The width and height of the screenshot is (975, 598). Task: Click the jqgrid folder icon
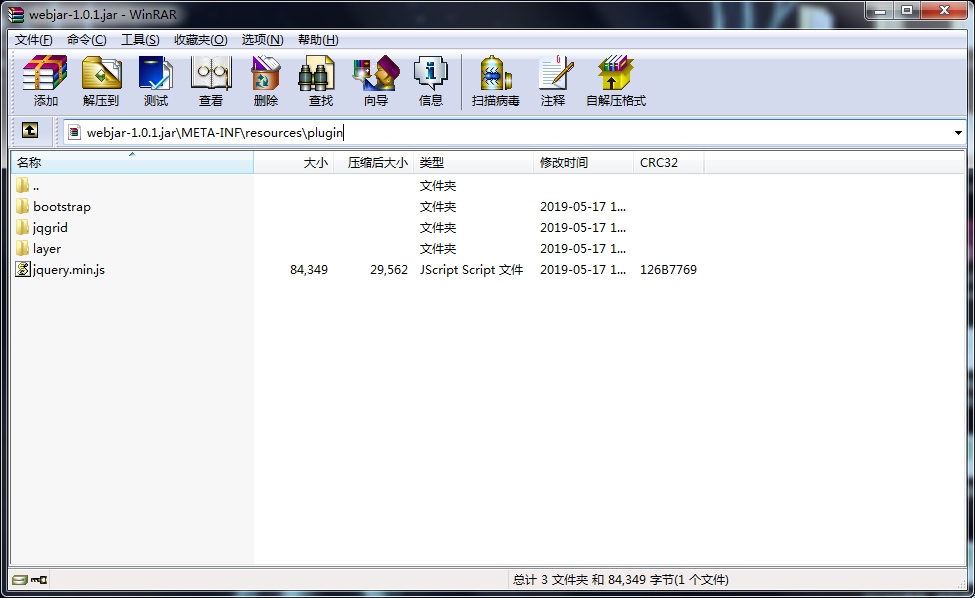(22, 227)
